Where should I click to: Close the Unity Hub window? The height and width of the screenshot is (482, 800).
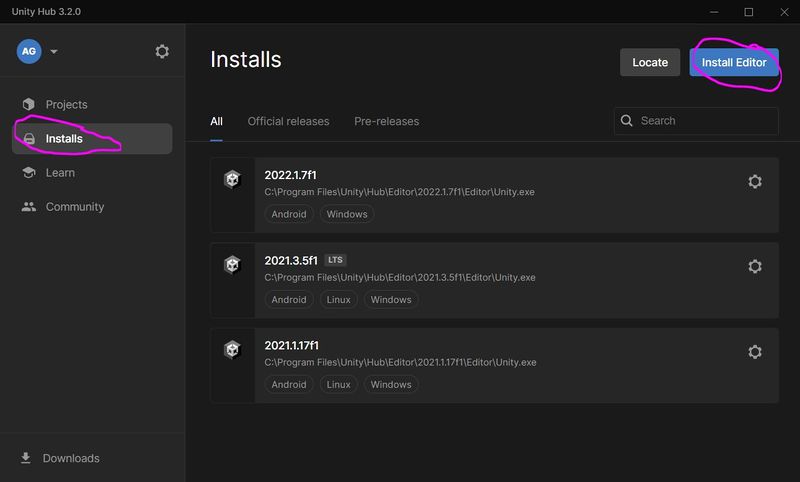click(784, 12)
